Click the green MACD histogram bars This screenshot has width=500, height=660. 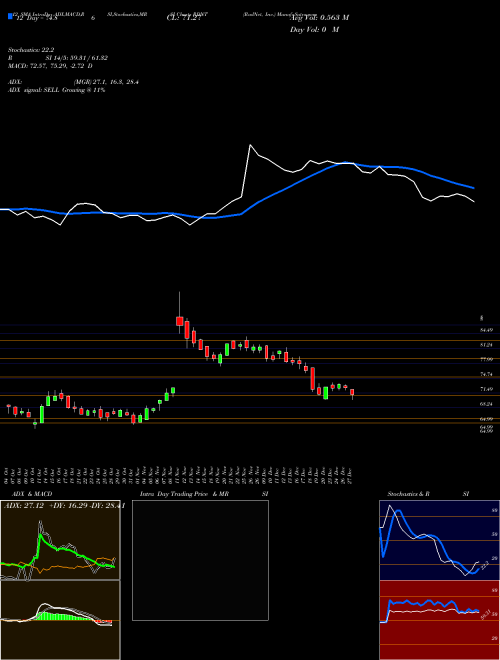tap(63, 616)
